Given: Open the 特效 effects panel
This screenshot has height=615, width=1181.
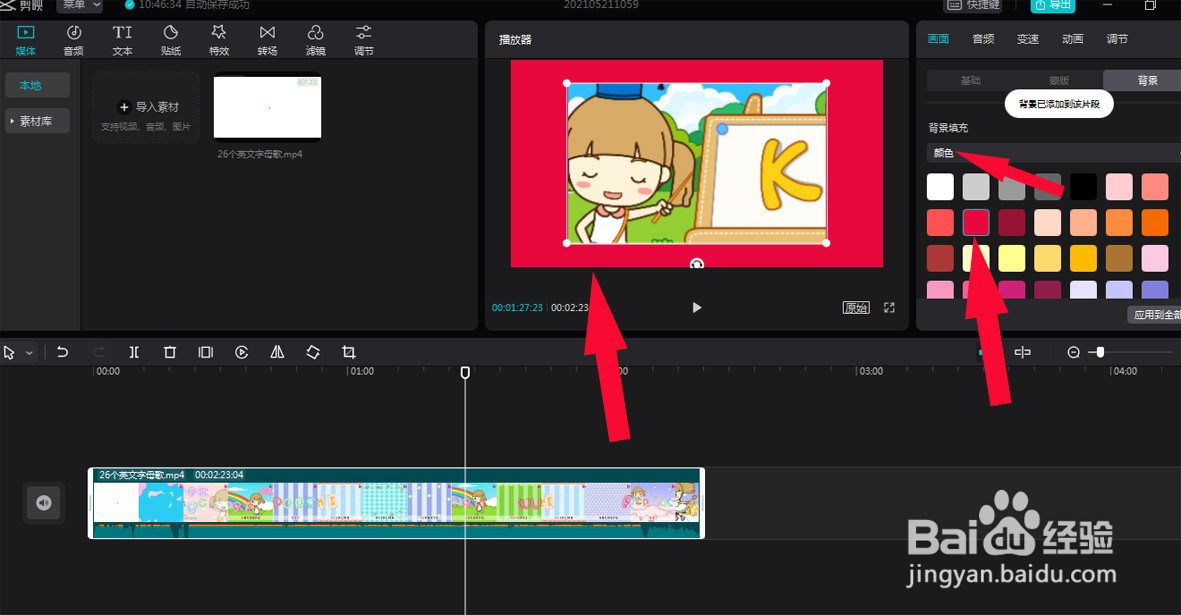Looking at the screenshot, I should click(219, 41).
